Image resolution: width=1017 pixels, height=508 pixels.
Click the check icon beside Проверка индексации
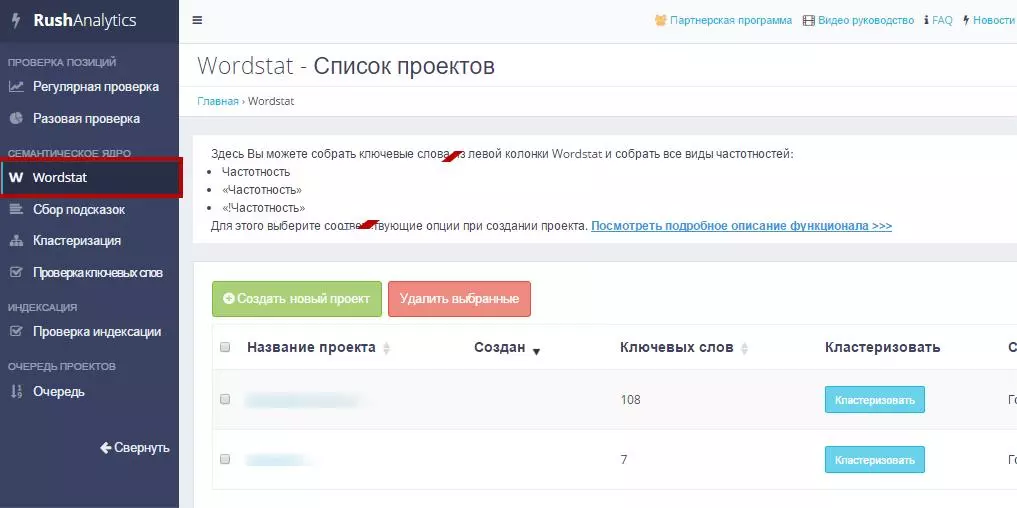(16, 332)
